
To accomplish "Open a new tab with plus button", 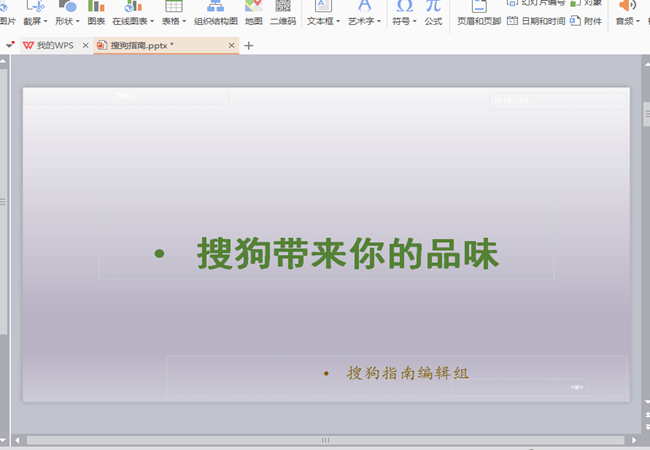I will click(249, 46).
